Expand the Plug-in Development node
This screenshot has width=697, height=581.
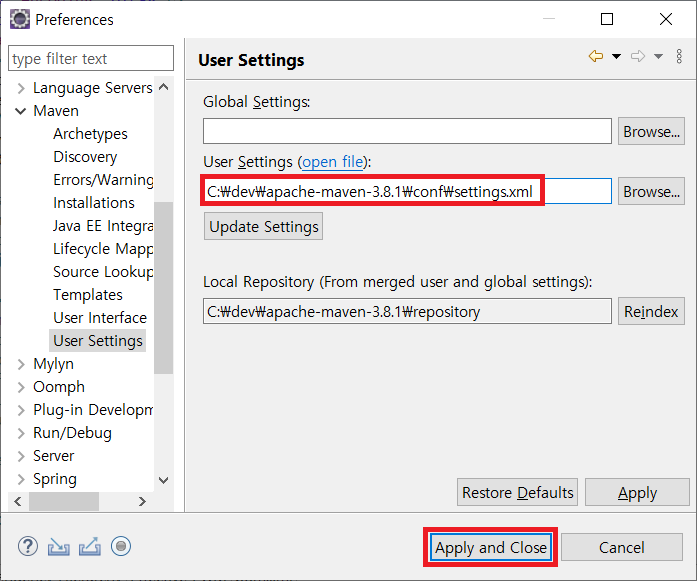pos(21,410)
